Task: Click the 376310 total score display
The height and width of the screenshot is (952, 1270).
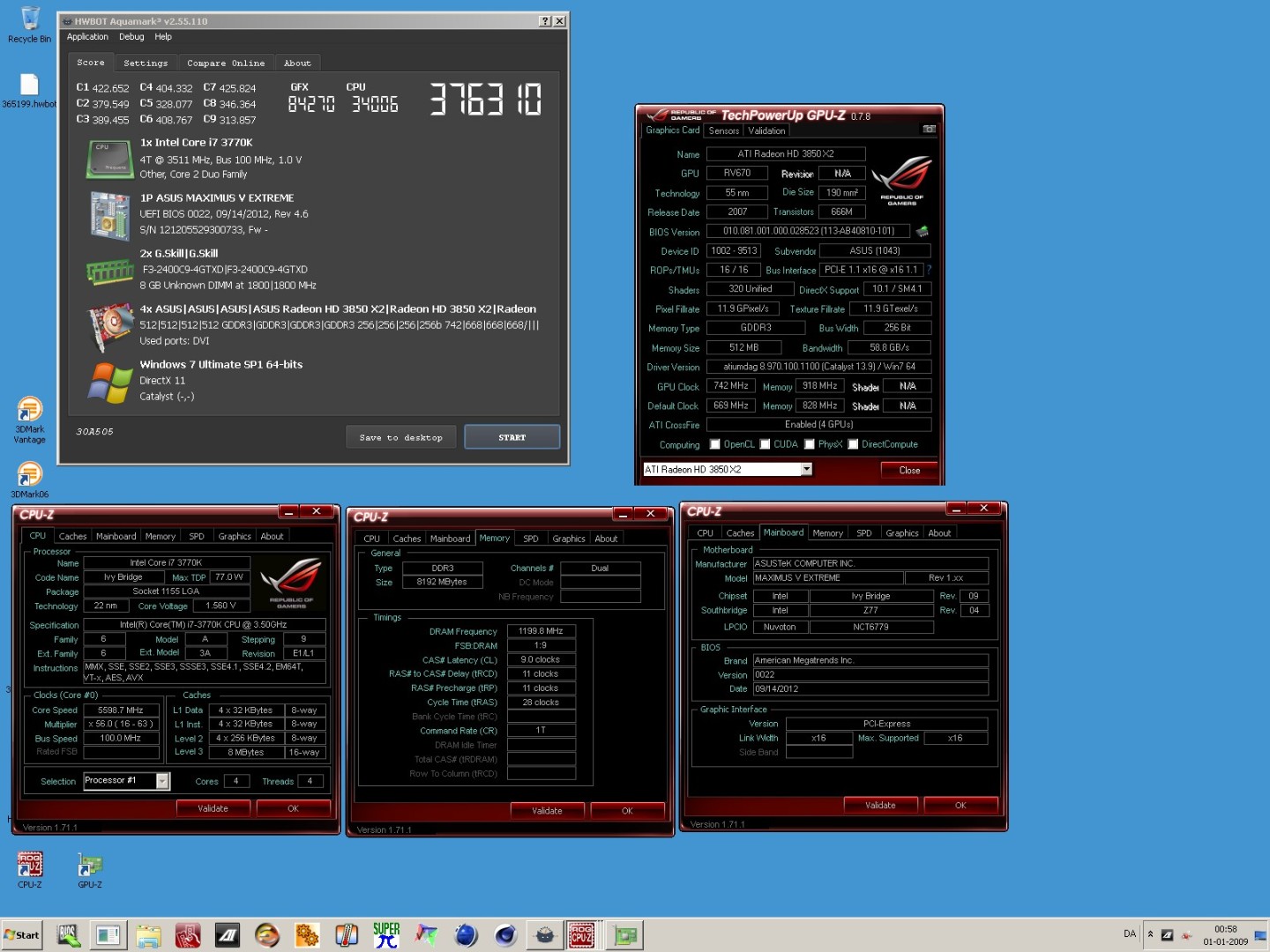Action: [486, 99]
